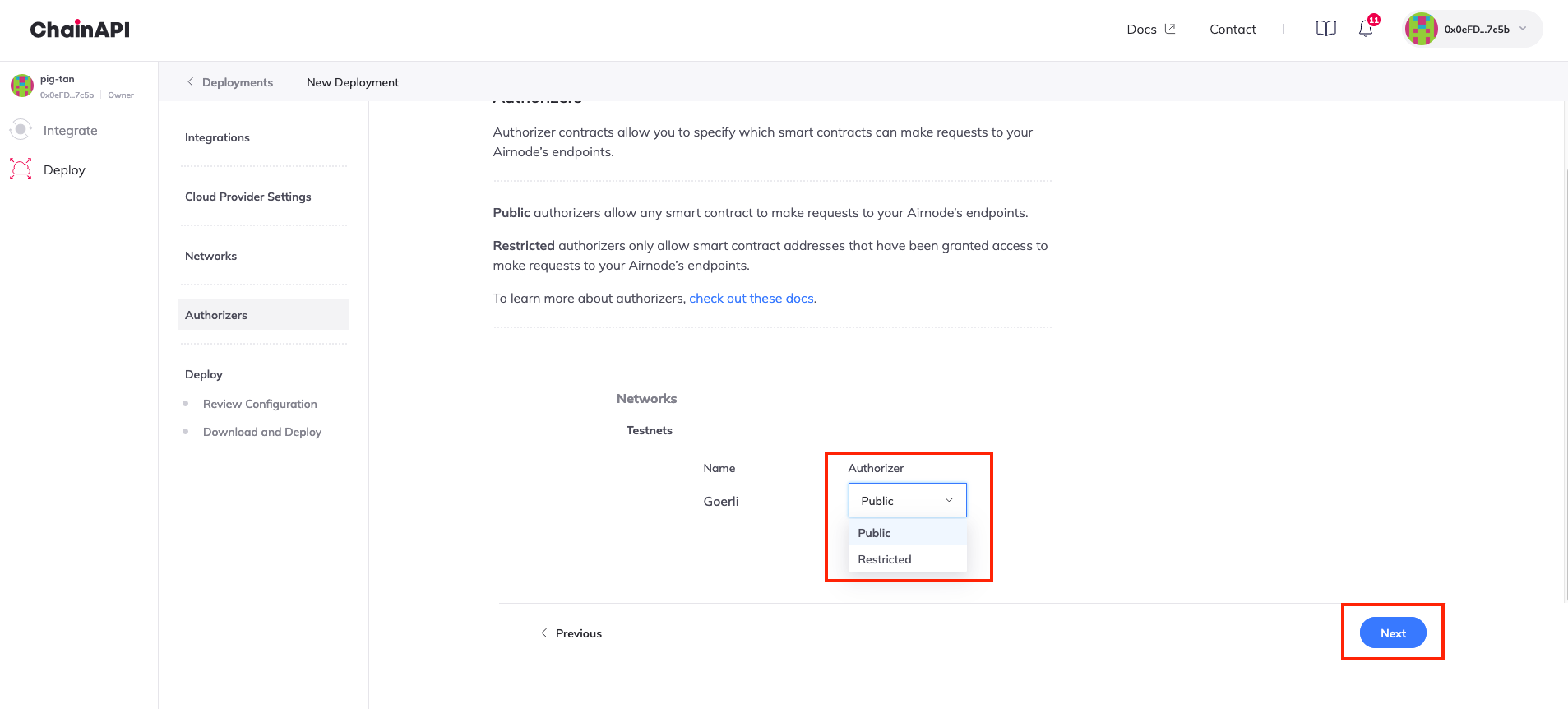The image size is (1568, 709).
Task: Click the back chevron beside Deployments
Action: tap(191, 82)
